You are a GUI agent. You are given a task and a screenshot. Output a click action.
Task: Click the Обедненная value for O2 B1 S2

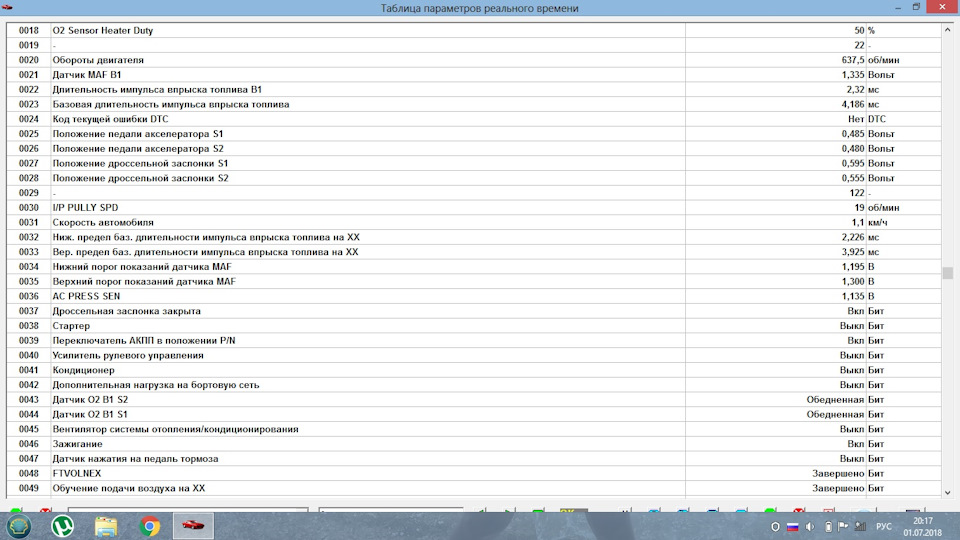835,399
